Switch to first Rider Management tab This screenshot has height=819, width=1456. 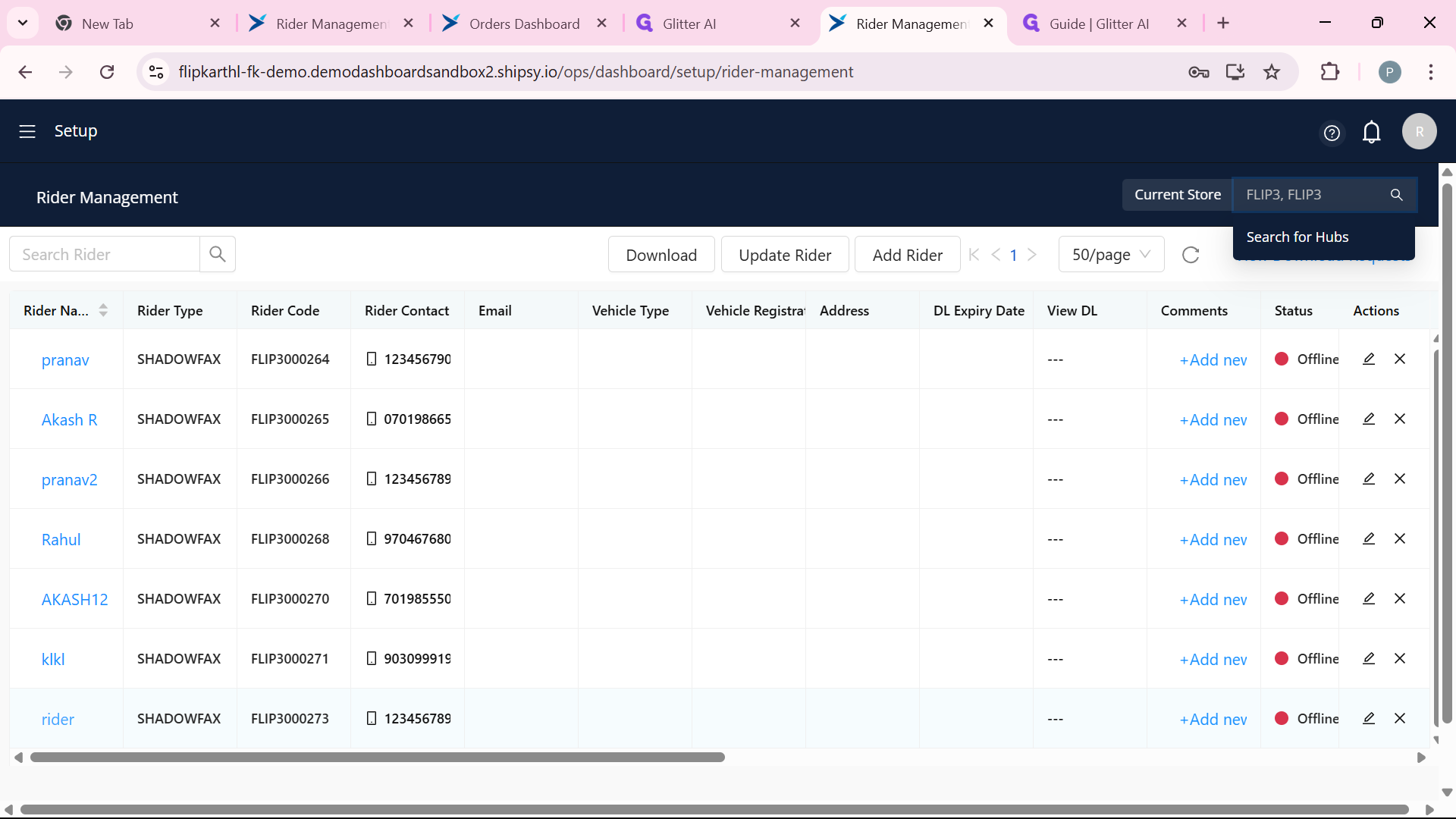331,24
